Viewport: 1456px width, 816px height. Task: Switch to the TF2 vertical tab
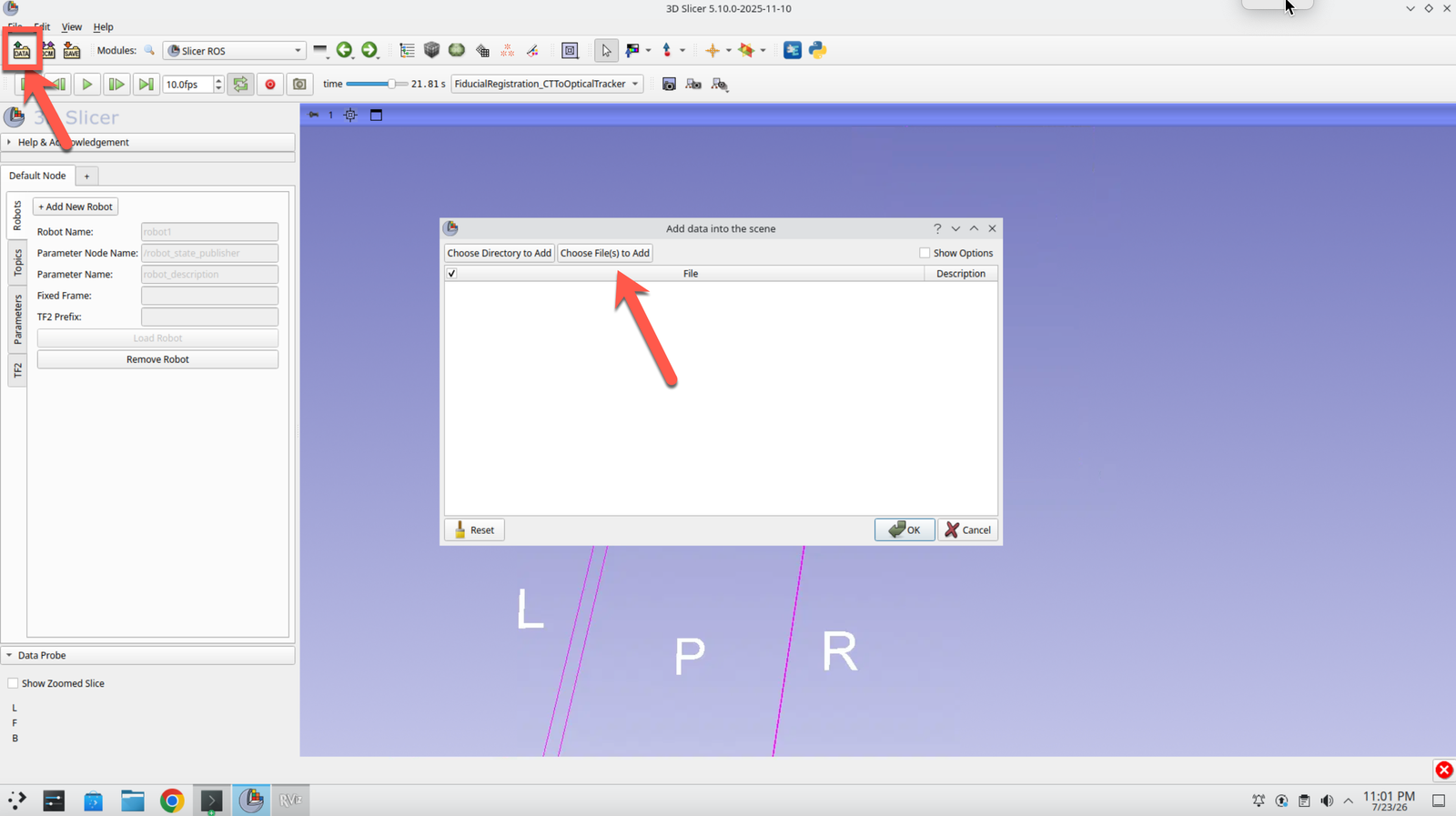tap(17, 370)
